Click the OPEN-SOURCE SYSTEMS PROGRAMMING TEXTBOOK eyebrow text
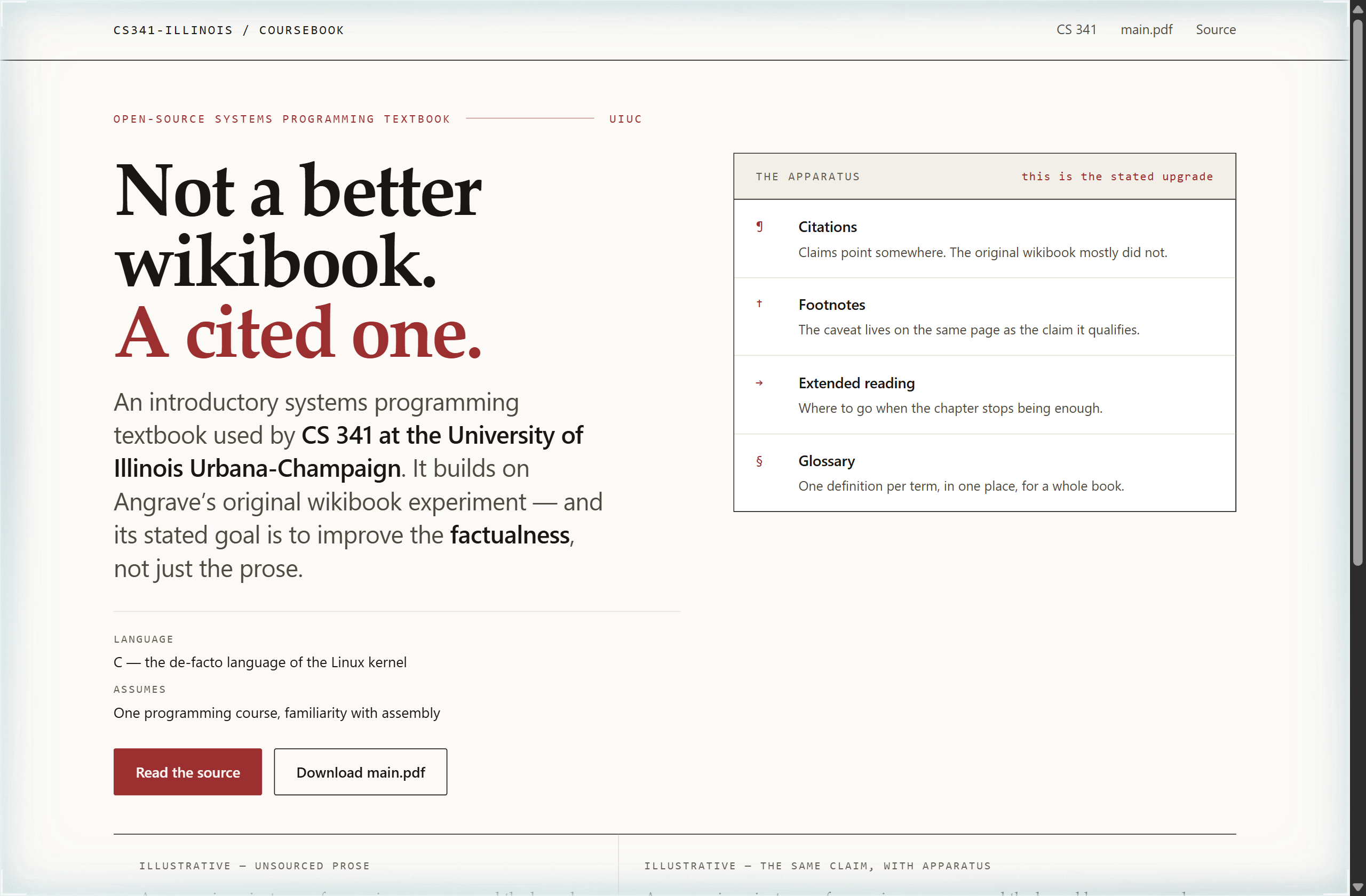This screenshot has width=1366, height=896. [282, 119]
